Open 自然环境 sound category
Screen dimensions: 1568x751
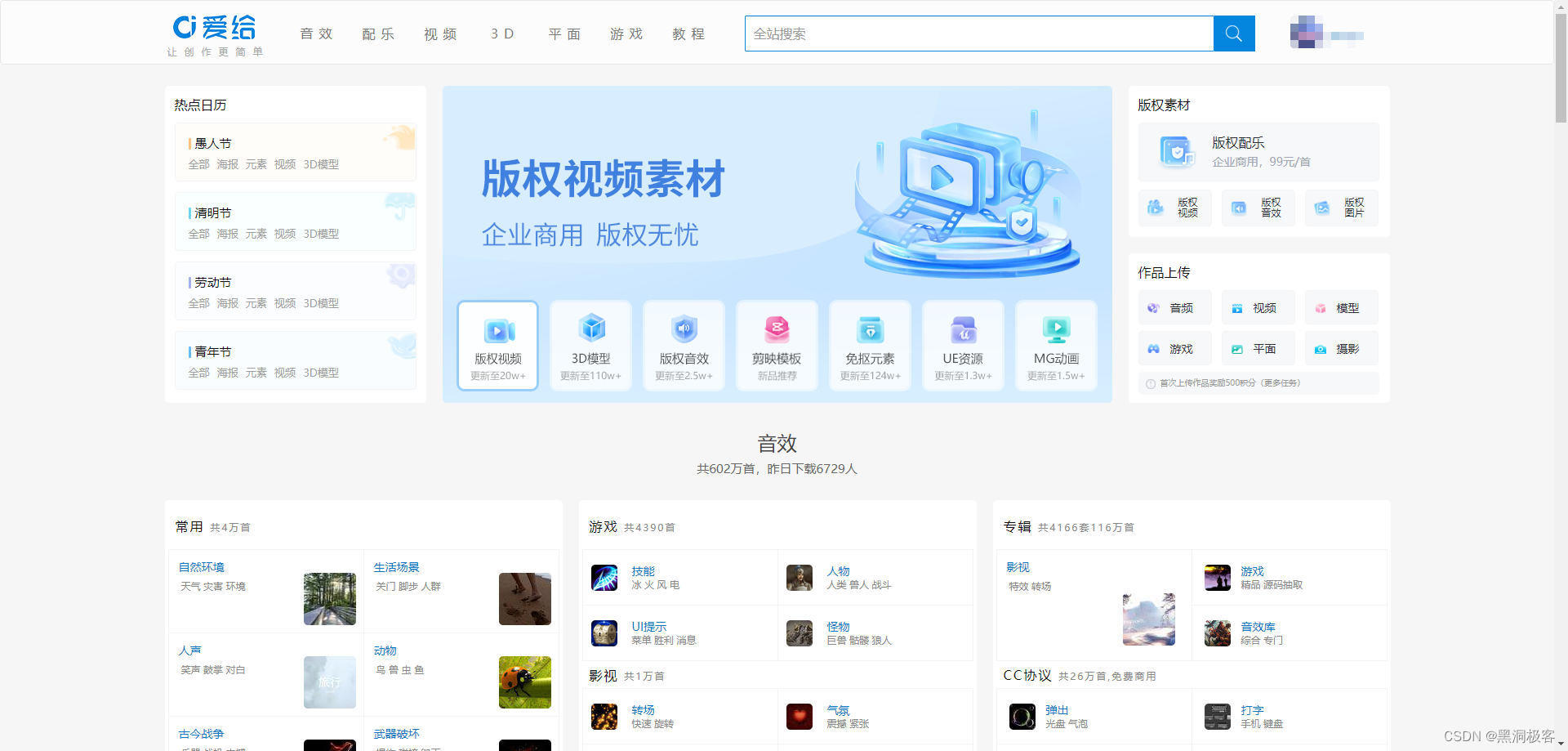point(202,567)
